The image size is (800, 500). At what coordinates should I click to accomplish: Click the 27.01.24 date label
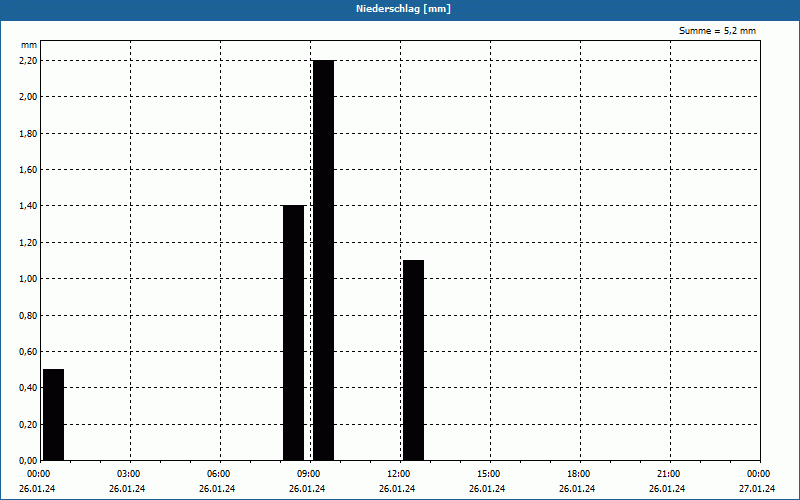pos(757,489)
